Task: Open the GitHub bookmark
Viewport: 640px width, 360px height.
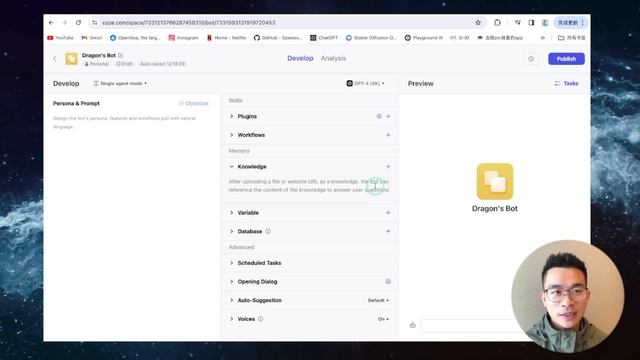Action: (278, 38)
